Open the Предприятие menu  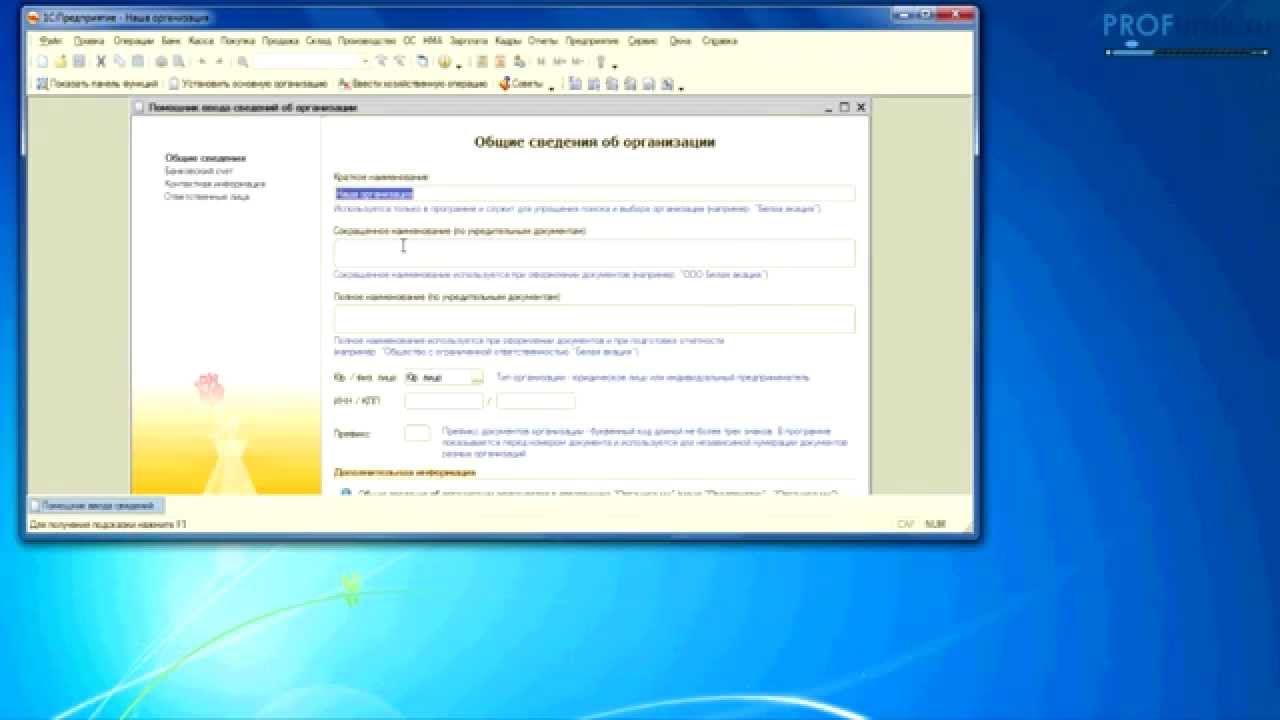[592, 41]
